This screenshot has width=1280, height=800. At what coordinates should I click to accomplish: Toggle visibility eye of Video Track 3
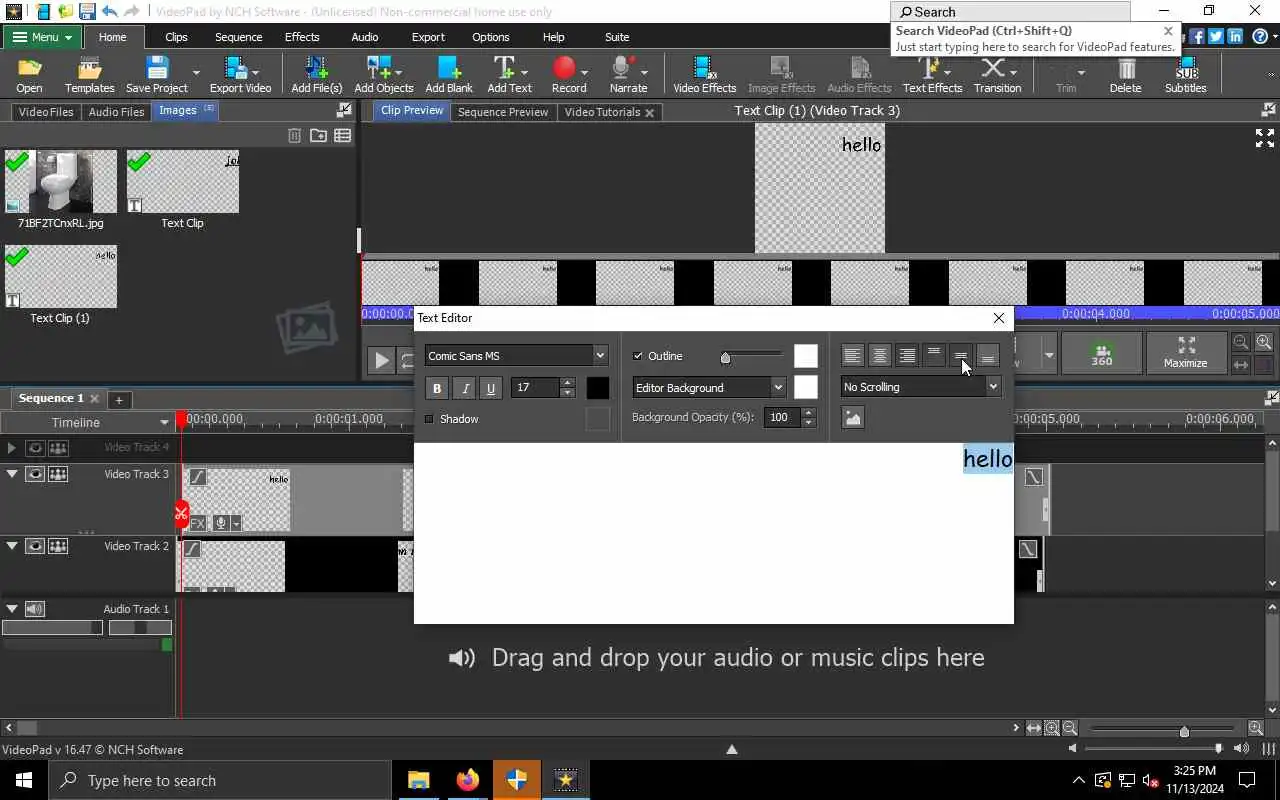35,474
